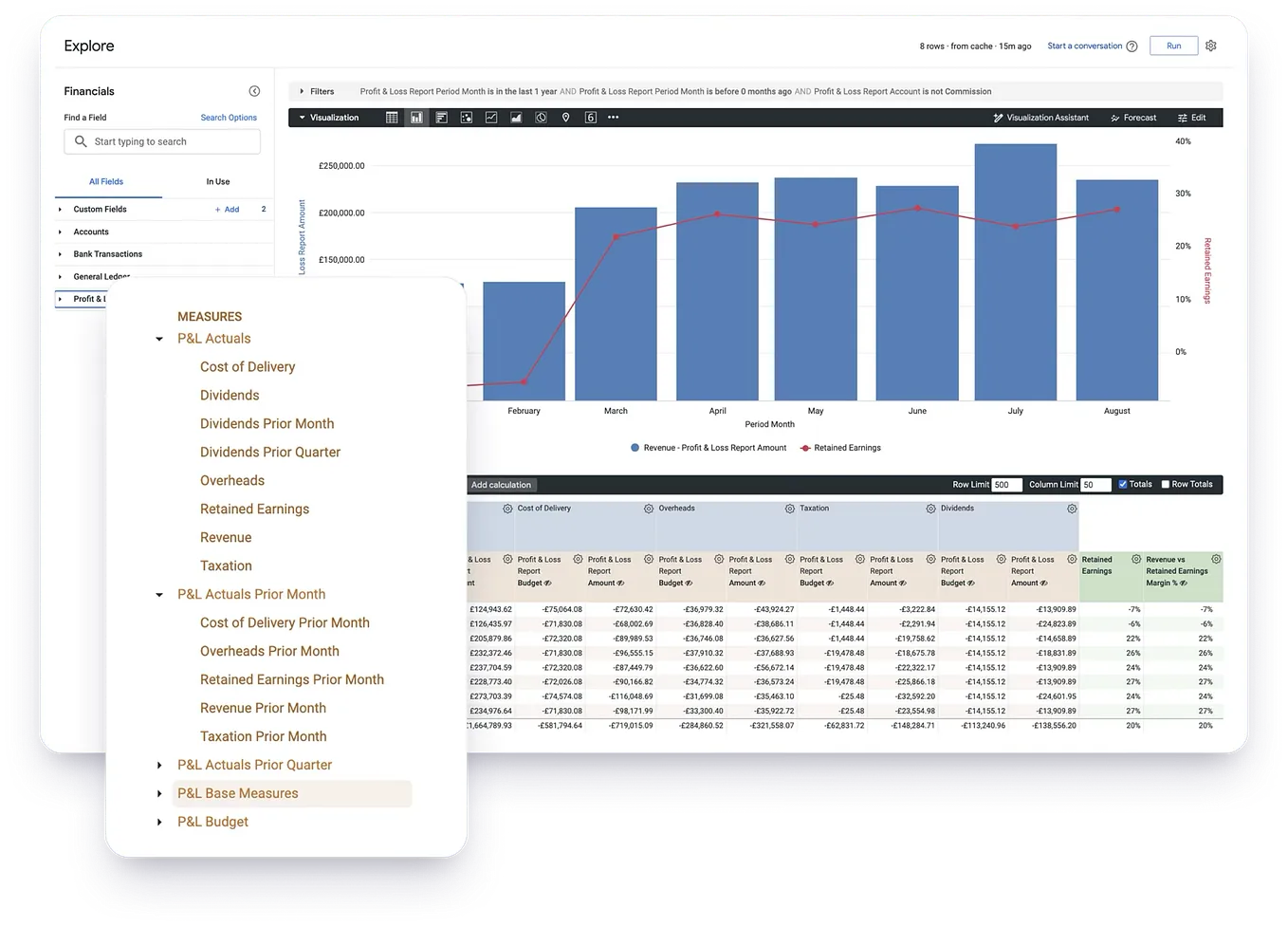Open more visualization types via the ellipsis
1288x927 pixels.
point(613,117)
